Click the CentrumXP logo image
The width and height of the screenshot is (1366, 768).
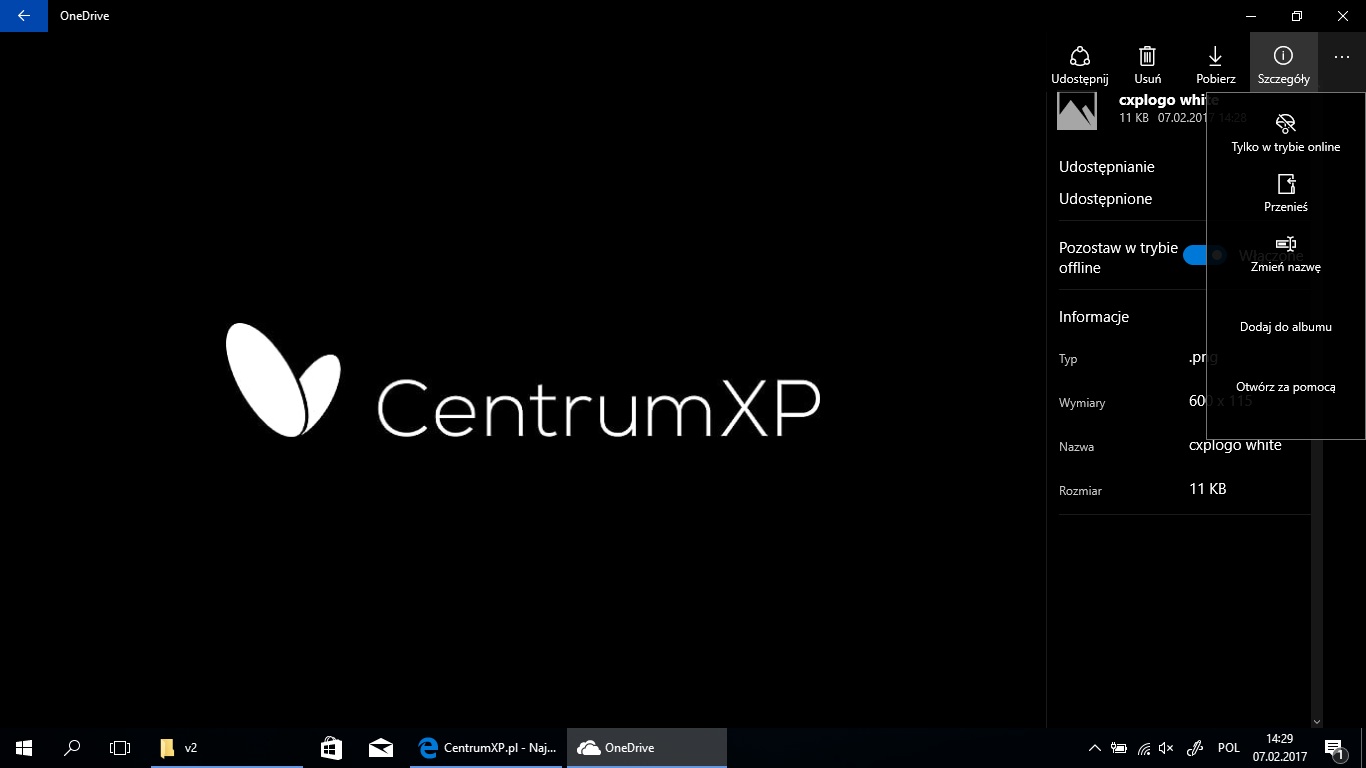pos(523,380)
